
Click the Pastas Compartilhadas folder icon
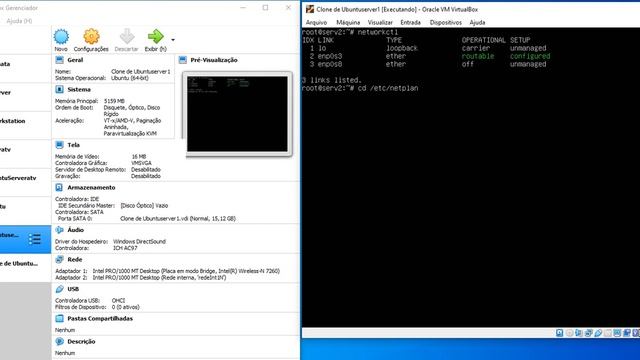click(x=59, y=318)
